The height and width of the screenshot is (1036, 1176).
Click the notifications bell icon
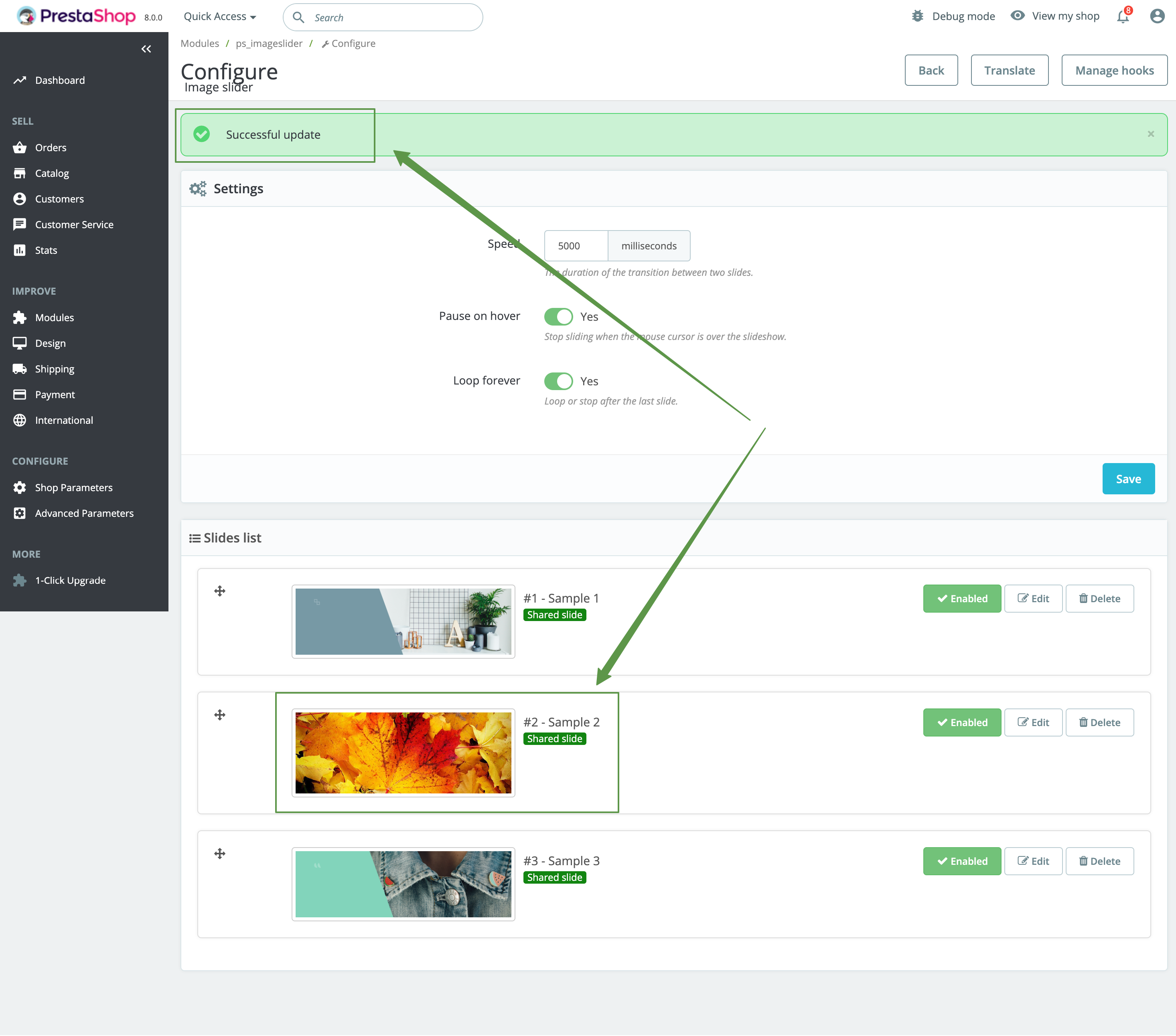click(1123, 17)
